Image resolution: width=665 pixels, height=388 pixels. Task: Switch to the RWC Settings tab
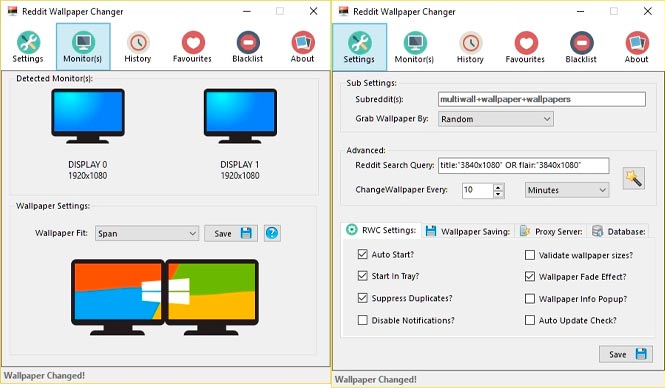381,230
